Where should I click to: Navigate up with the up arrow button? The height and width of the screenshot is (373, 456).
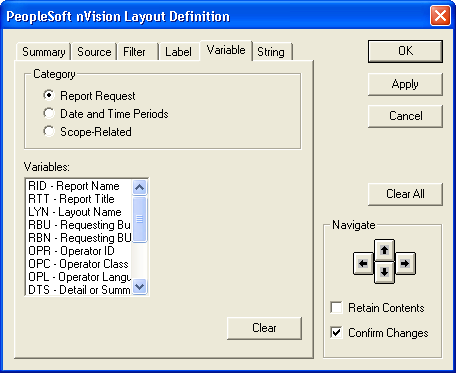pyautogui.click(x=384, y=250)
